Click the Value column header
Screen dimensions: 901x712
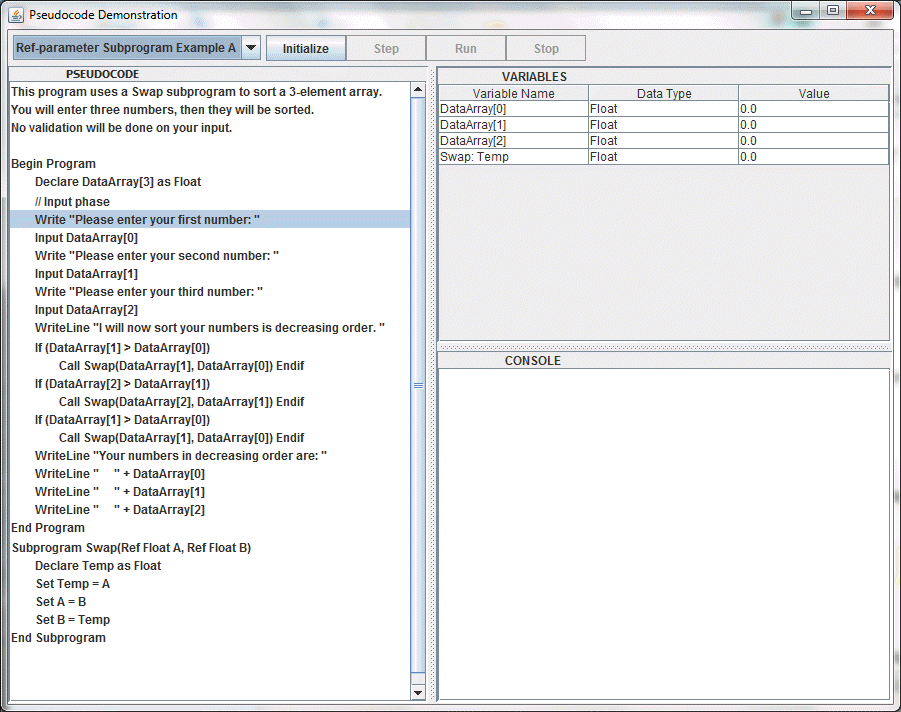coord(813,93)
